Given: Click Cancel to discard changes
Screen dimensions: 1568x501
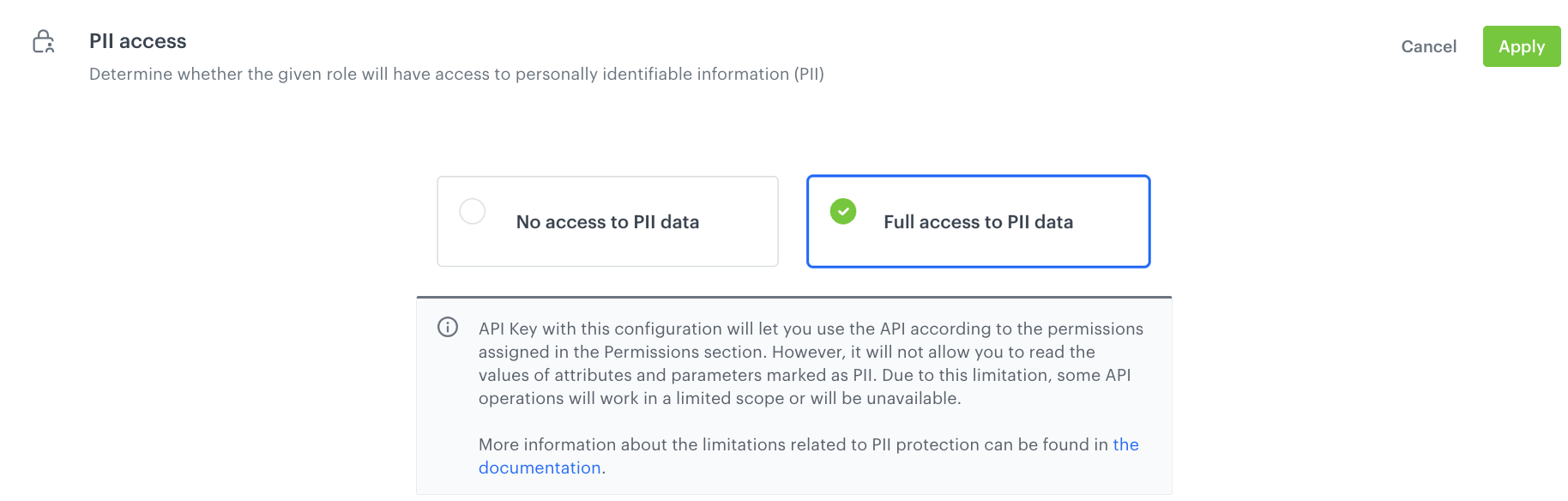Looking at the screenshot, I should click(1428, 46).
